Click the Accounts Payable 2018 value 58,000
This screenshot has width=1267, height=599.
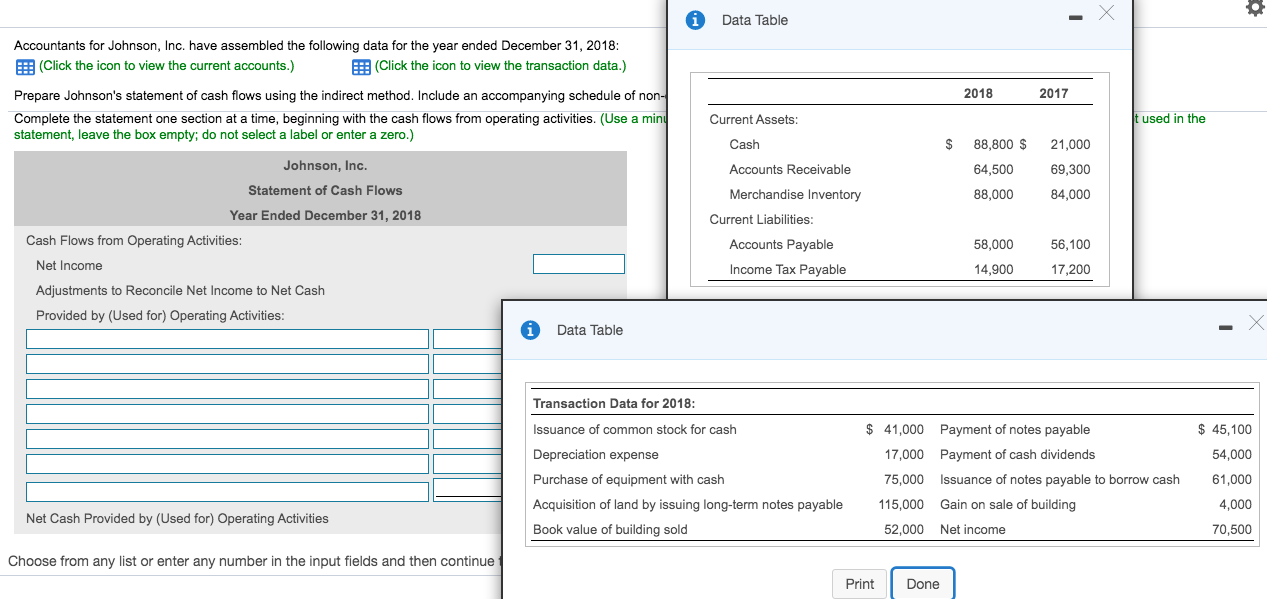[x=993, y=245]
